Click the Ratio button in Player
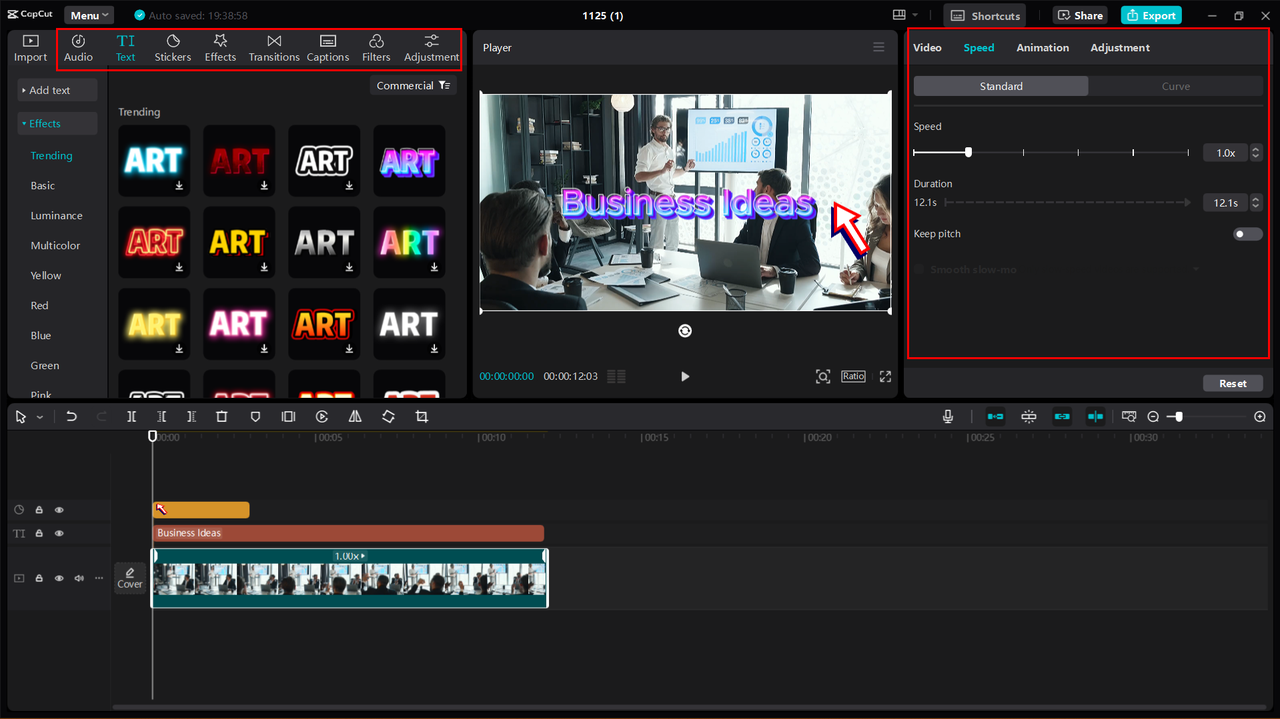1280x719 pixels. (x=853, y=376)
